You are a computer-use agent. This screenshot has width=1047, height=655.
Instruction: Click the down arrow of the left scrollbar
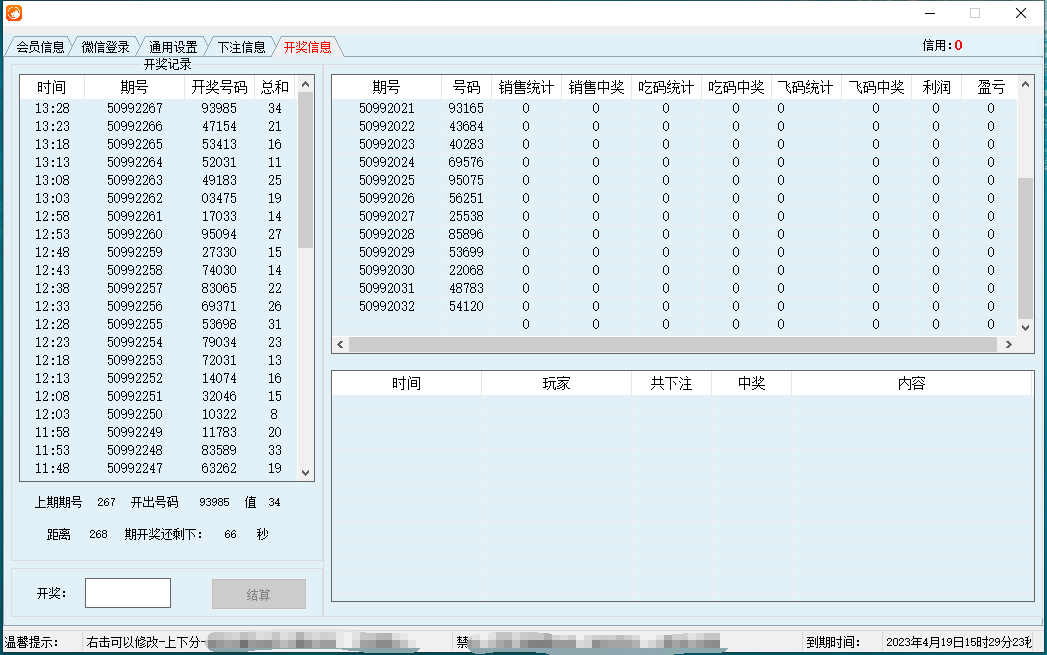point(307,471)
